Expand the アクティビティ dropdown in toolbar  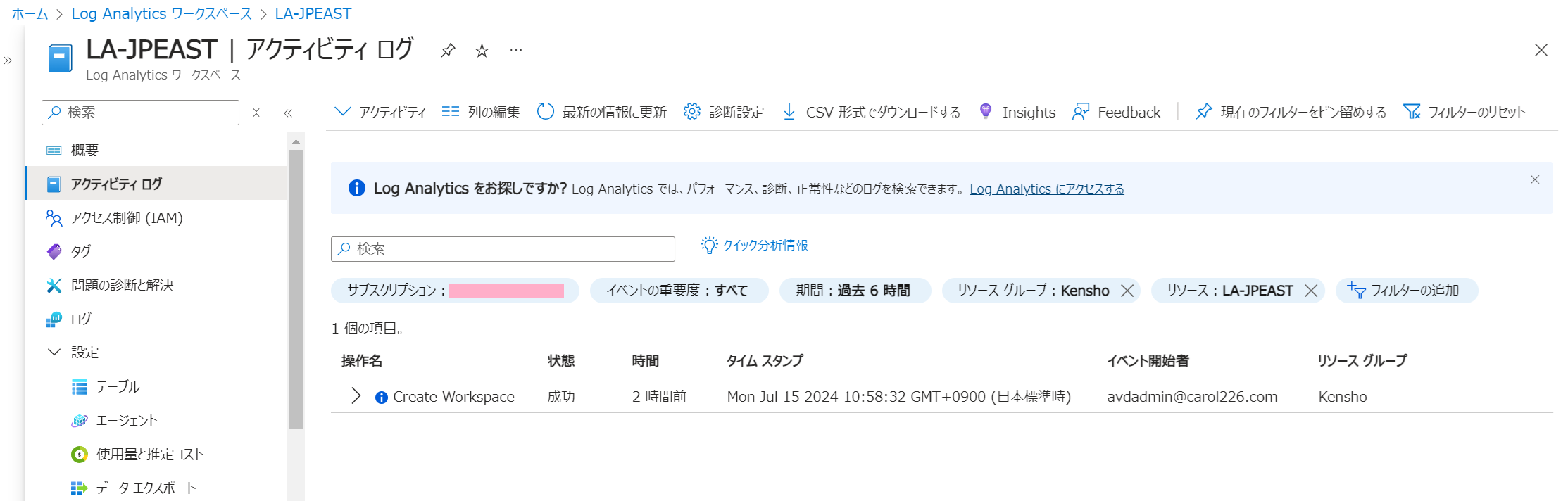point(380,112)
